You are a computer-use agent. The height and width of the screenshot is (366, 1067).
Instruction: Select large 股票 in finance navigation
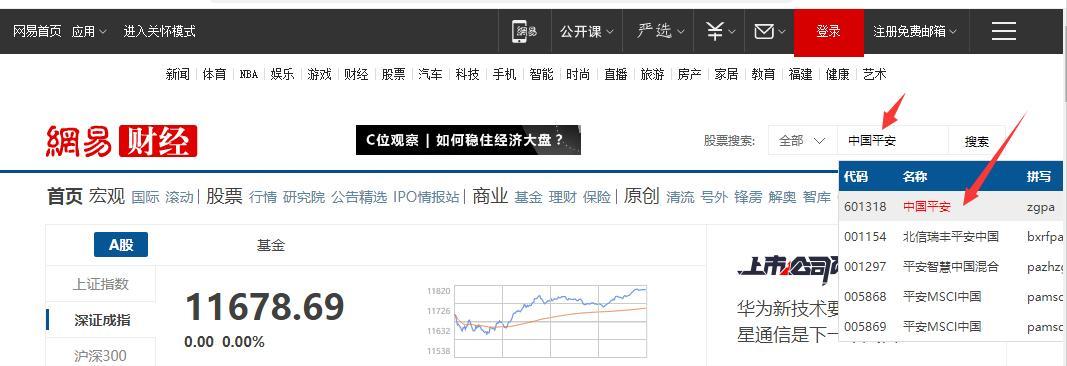tap(225, 197)
